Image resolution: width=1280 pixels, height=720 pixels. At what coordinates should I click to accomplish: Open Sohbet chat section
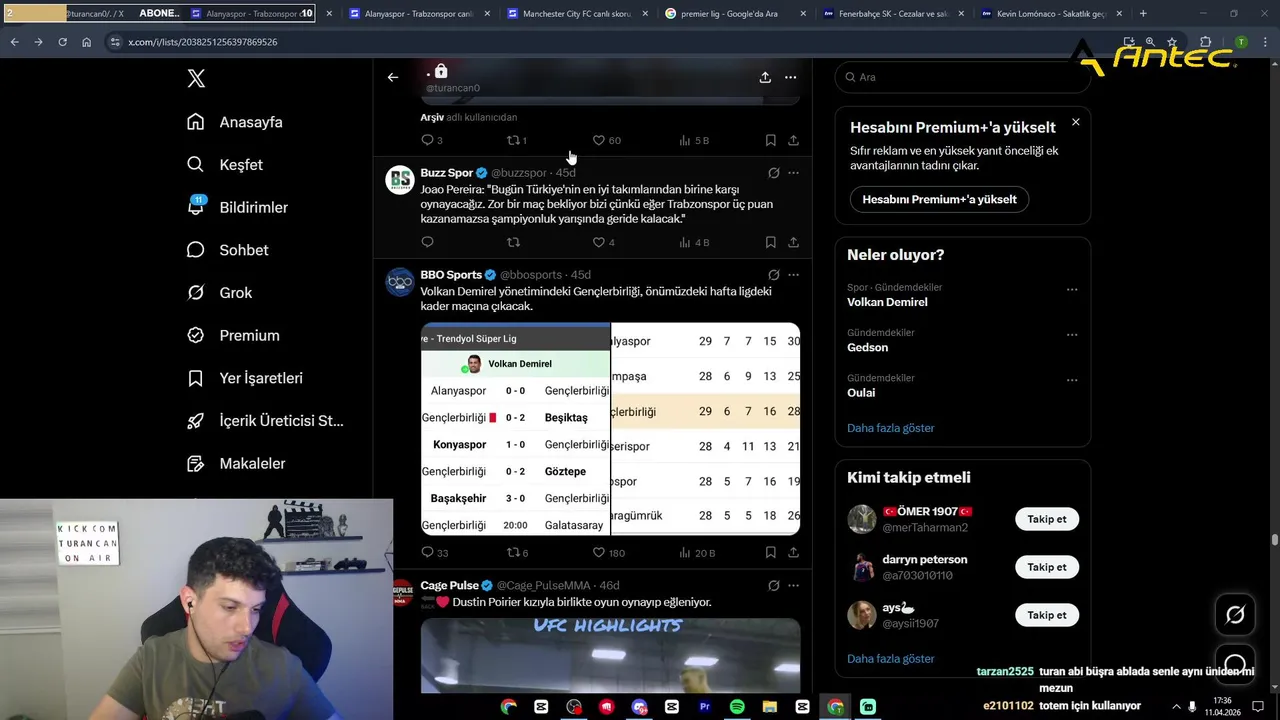228,250
